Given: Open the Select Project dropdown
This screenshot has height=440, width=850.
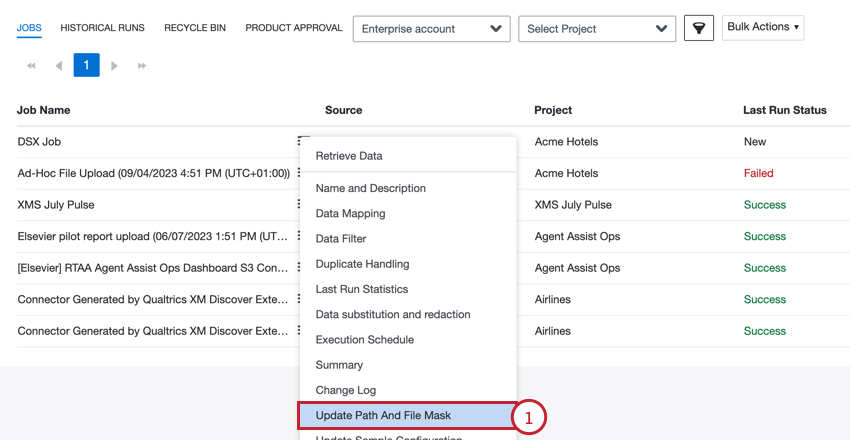Looking at the screenshot, I should pyautogui.click(x=596, y=29).
